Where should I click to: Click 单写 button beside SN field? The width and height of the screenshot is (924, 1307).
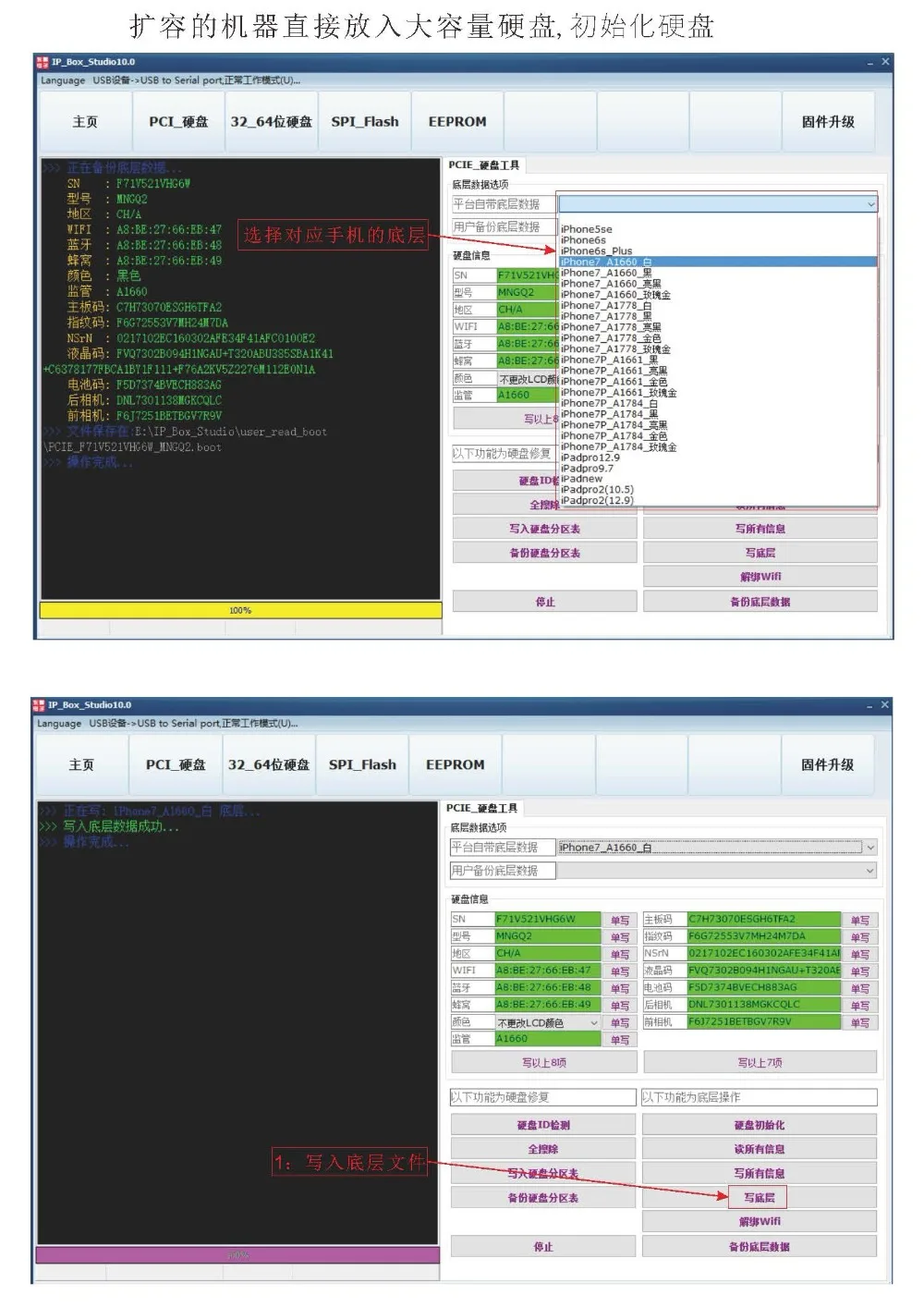pyautogui.click(x=619, y=921)
